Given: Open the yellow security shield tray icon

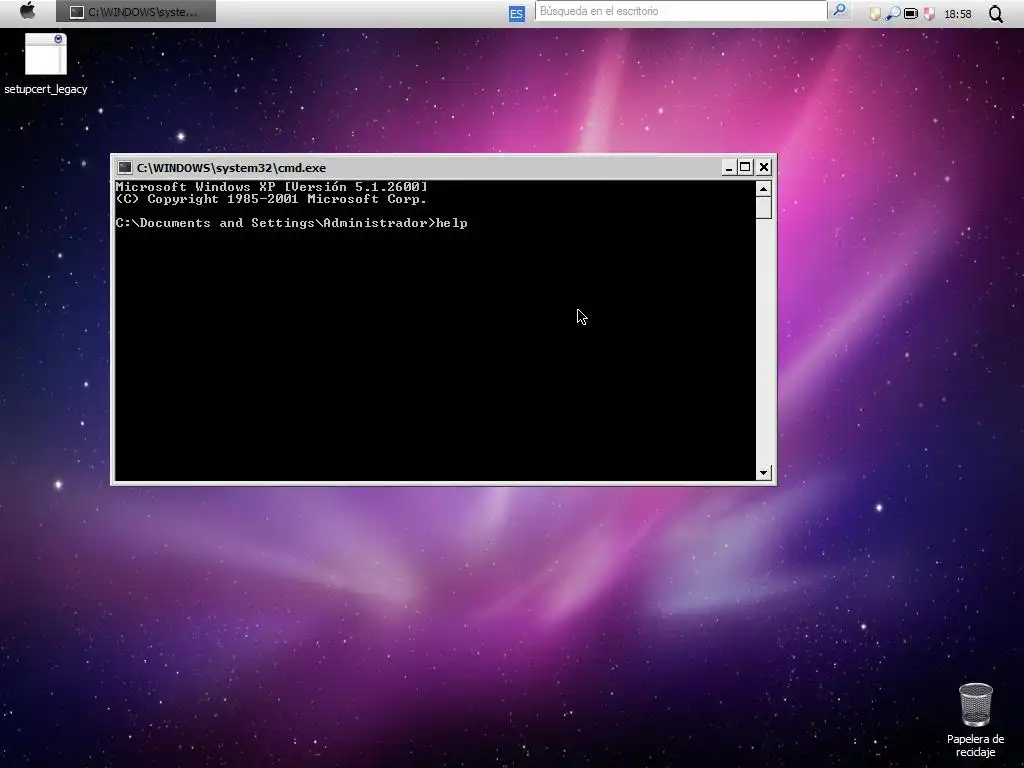Looking at the screenshot, I should (874, 14).
